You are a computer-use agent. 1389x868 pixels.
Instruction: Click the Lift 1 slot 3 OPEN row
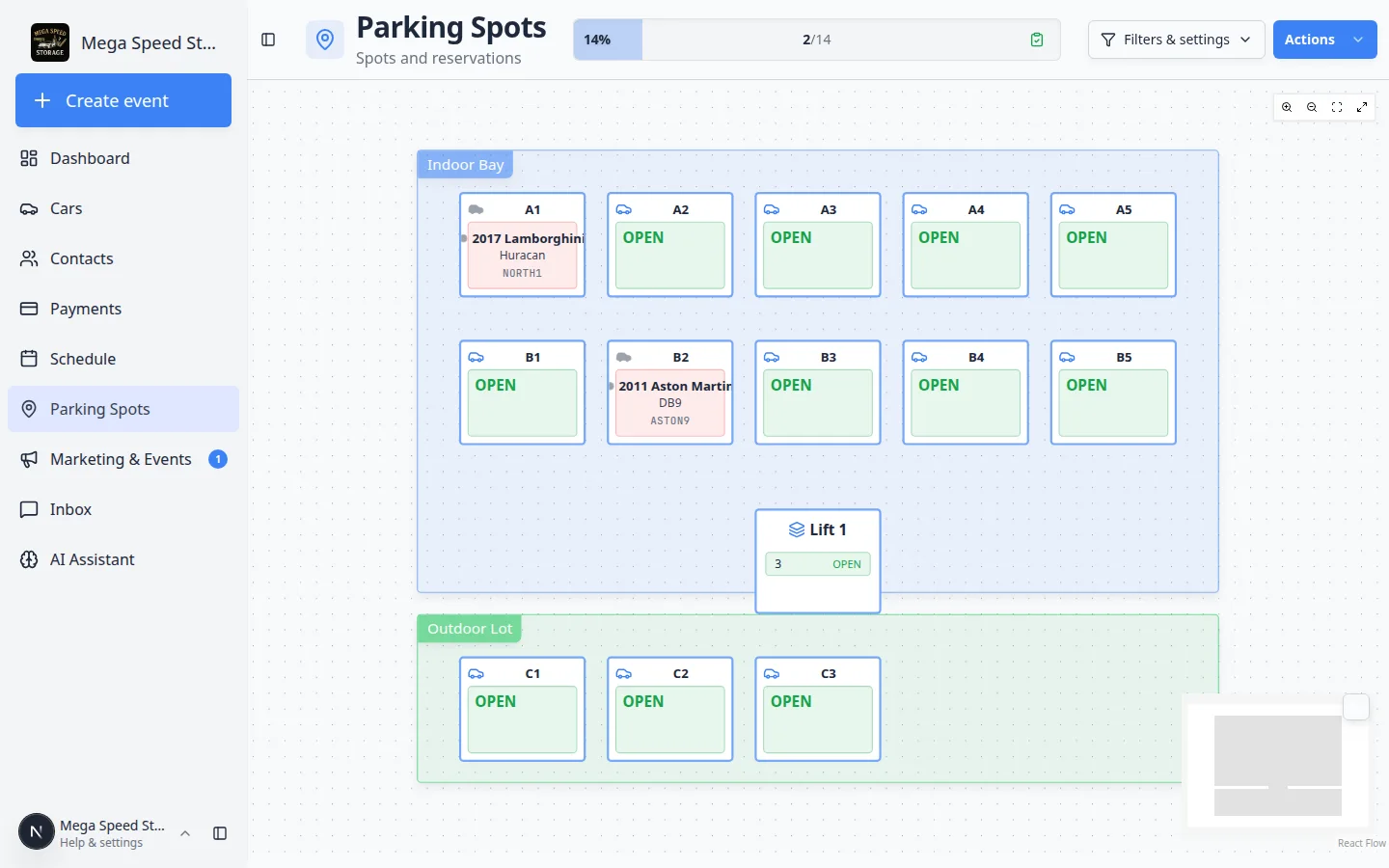pos(818,564)
